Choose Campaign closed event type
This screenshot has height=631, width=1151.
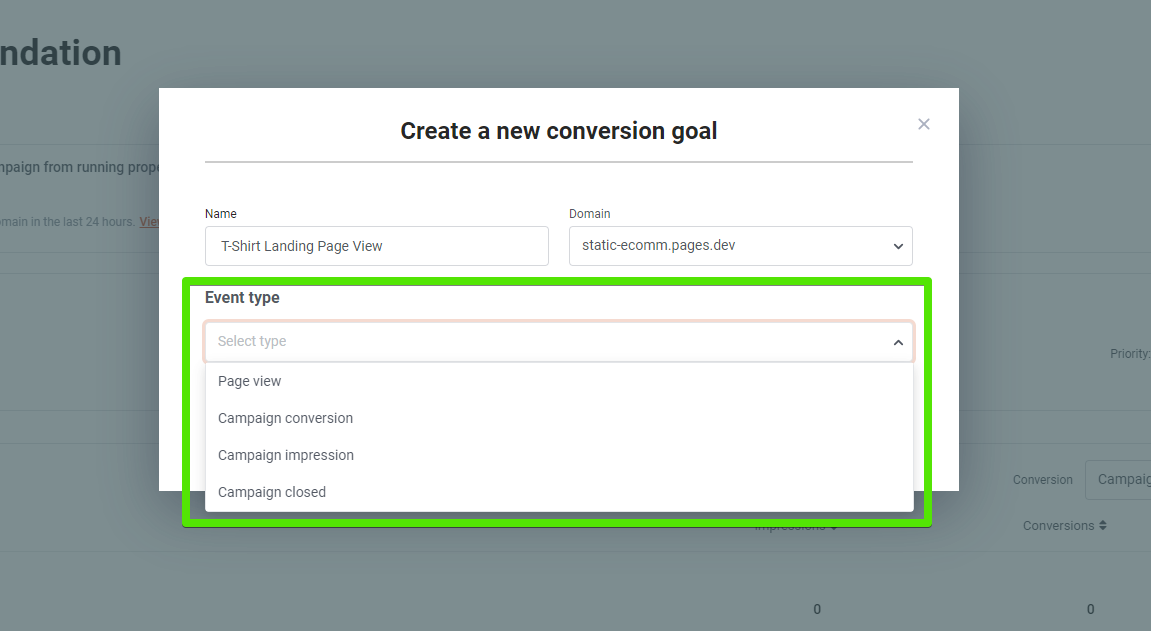click(x=559, y=492)
